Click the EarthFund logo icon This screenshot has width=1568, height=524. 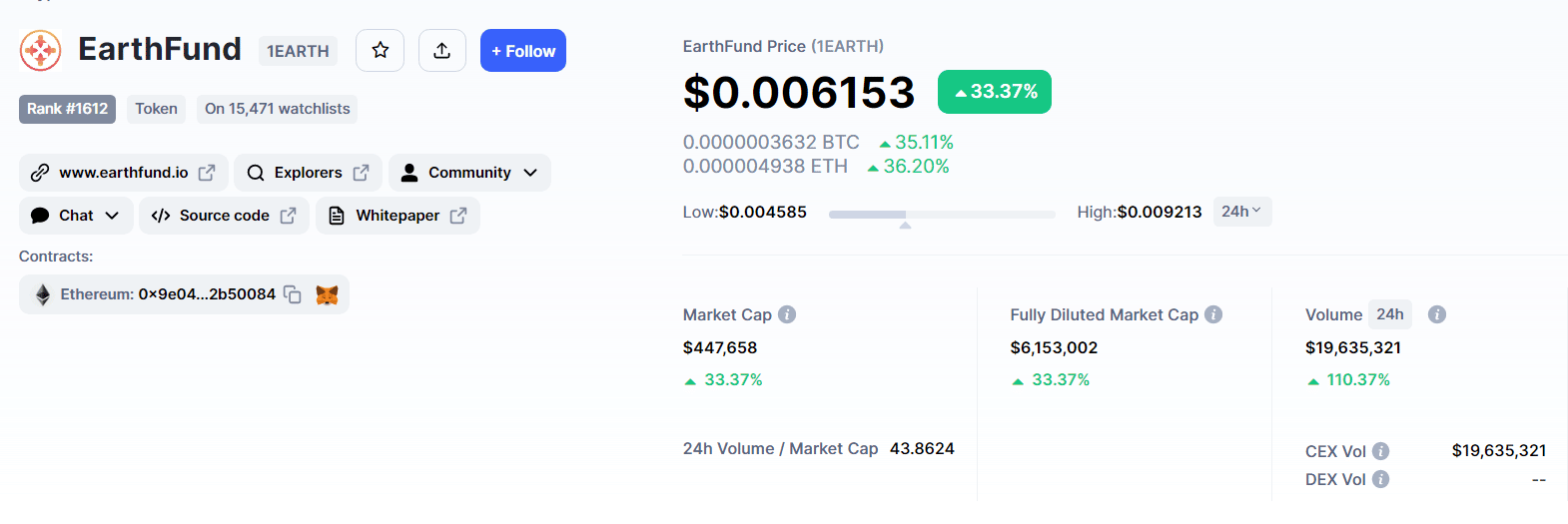pyautogui.click(x=41, y=50)
